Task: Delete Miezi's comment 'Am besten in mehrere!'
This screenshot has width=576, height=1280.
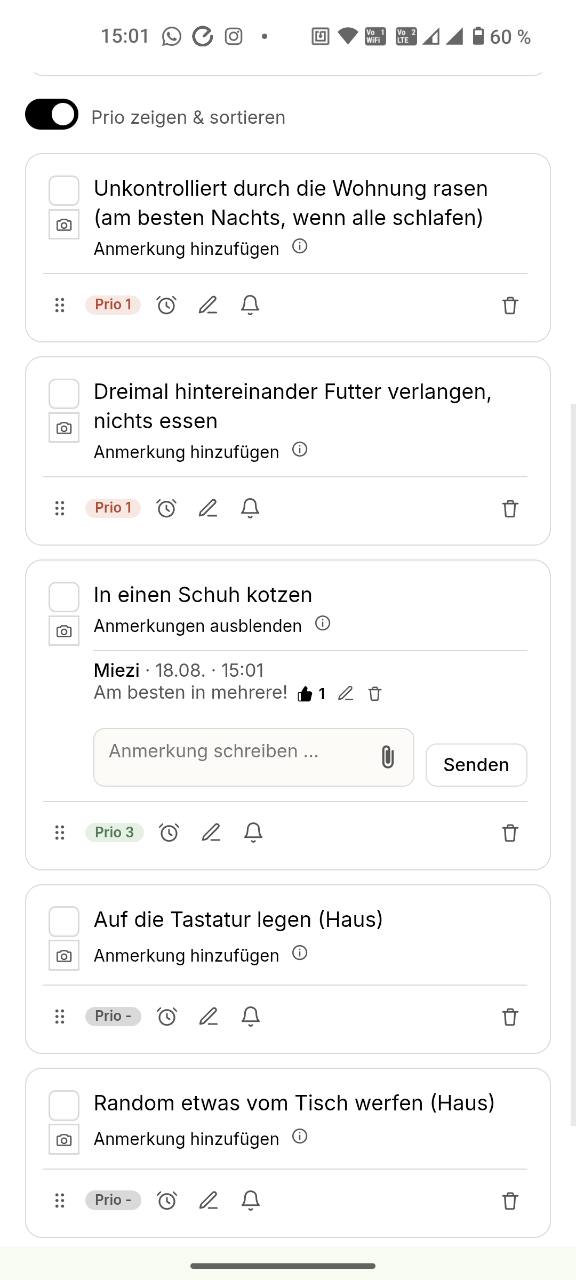Action: (375, 693)
